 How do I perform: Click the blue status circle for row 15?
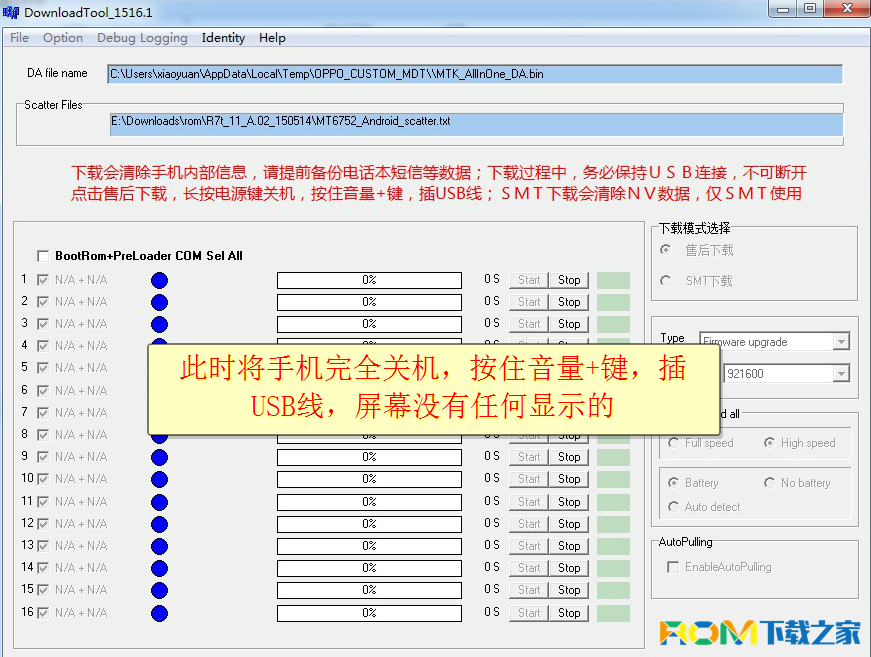pos(159,590)
